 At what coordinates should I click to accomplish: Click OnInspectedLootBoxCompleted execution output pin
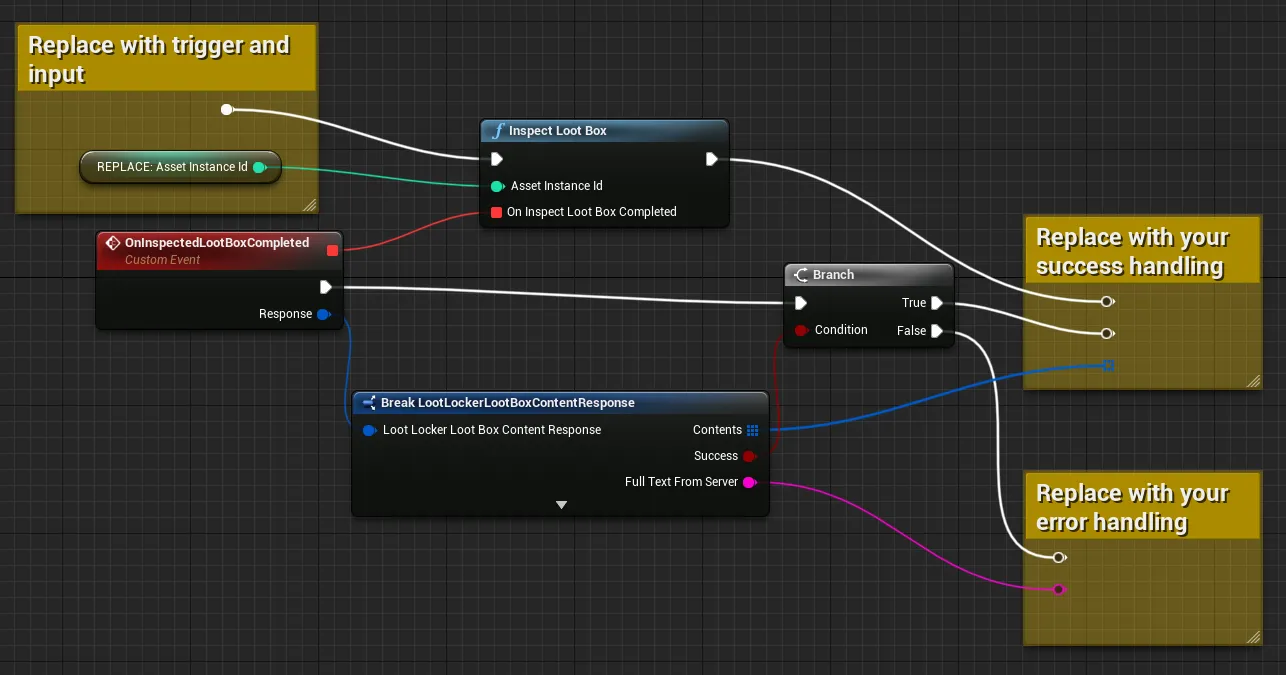coord(325,287)
